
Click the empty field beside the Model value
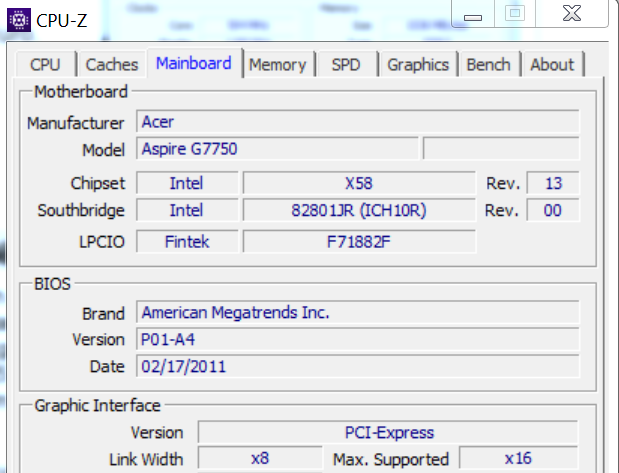tap(501, 149)
